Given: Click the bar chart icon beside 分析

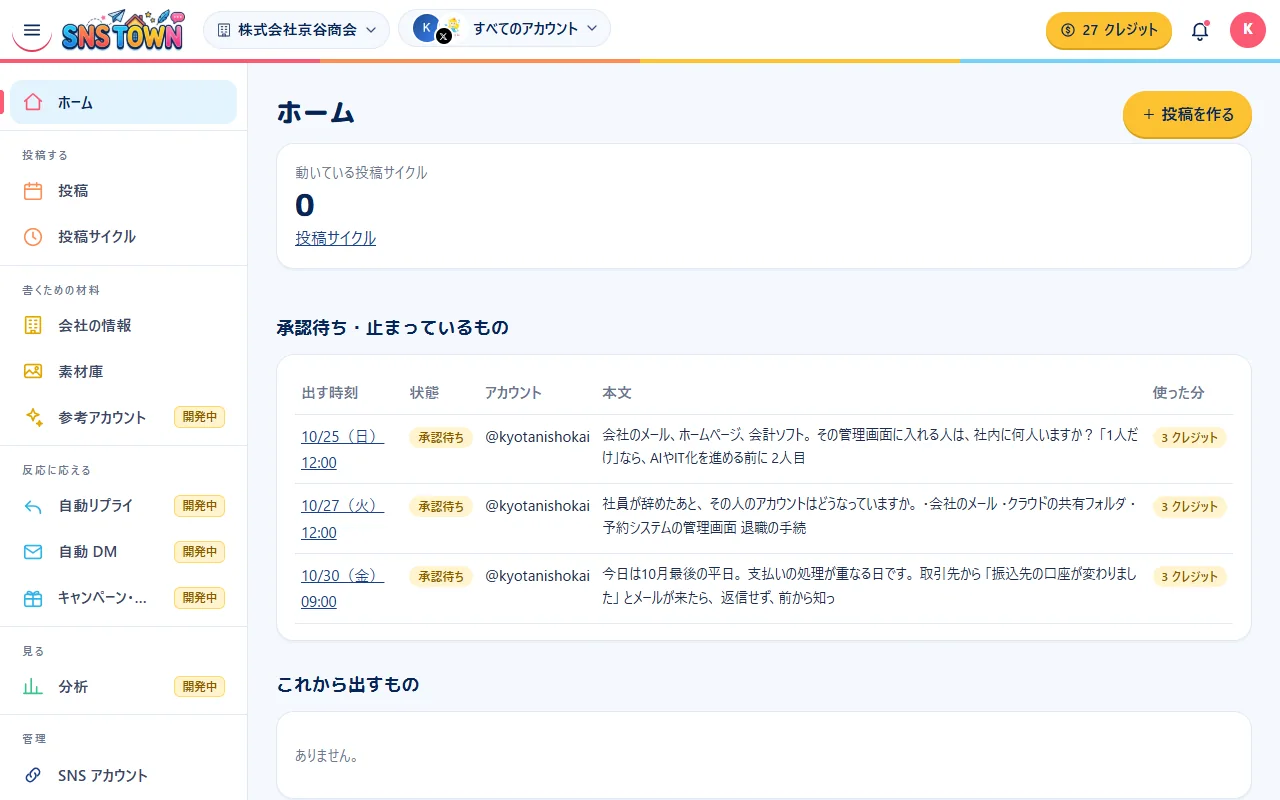Looking at the screenshot, I should click(x=33, y=687).
